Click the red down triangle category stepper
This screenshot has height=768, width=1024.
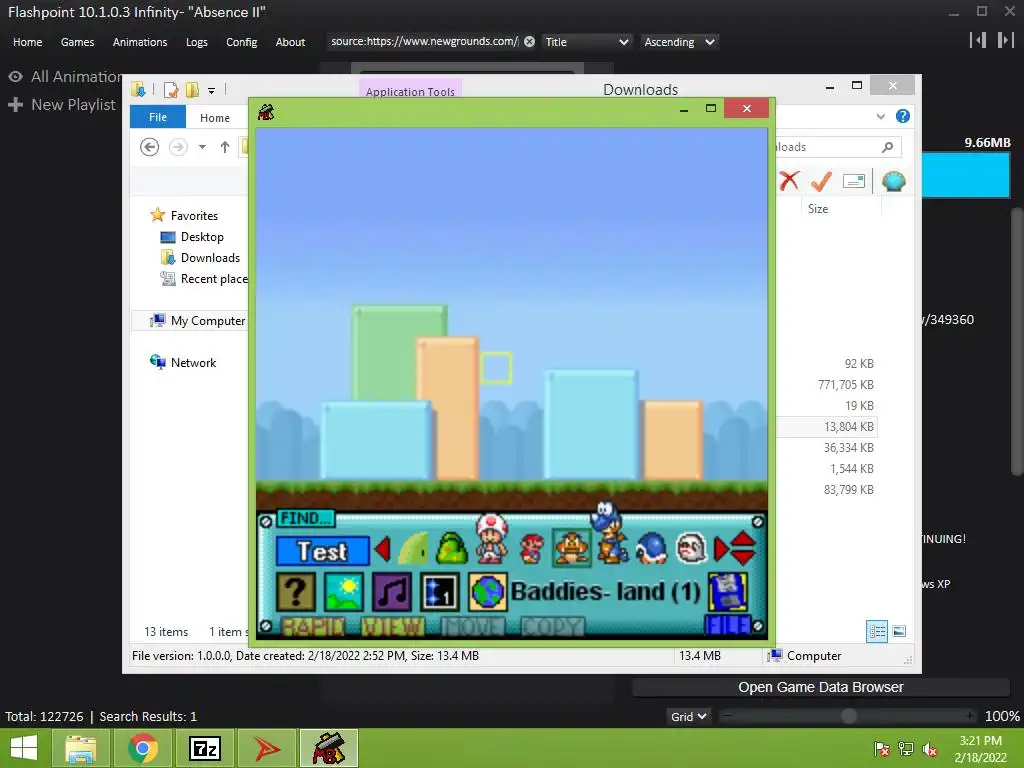click(x=743, y=557)
